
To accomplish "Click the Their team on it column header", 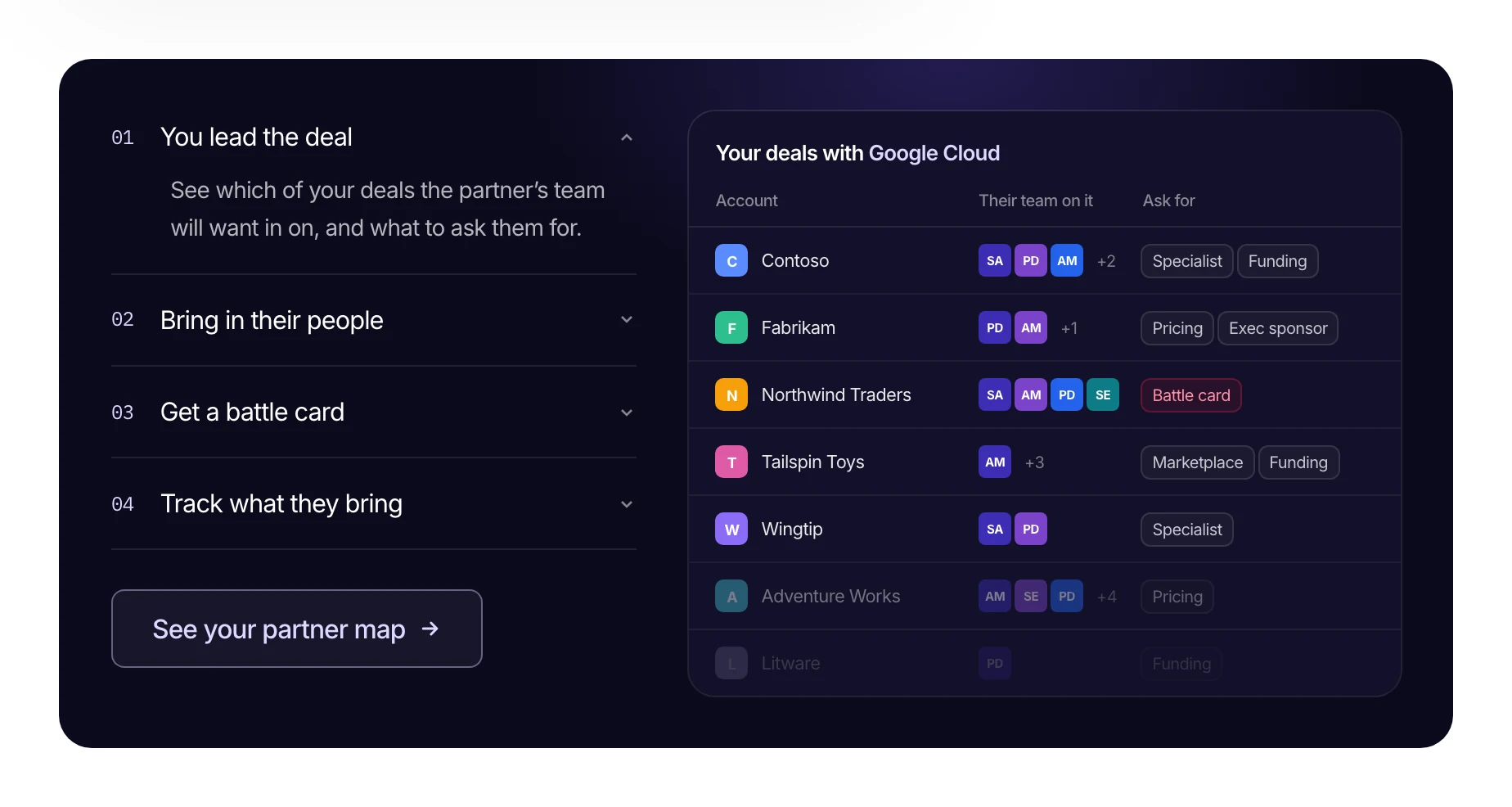I will click(1036, 201).
